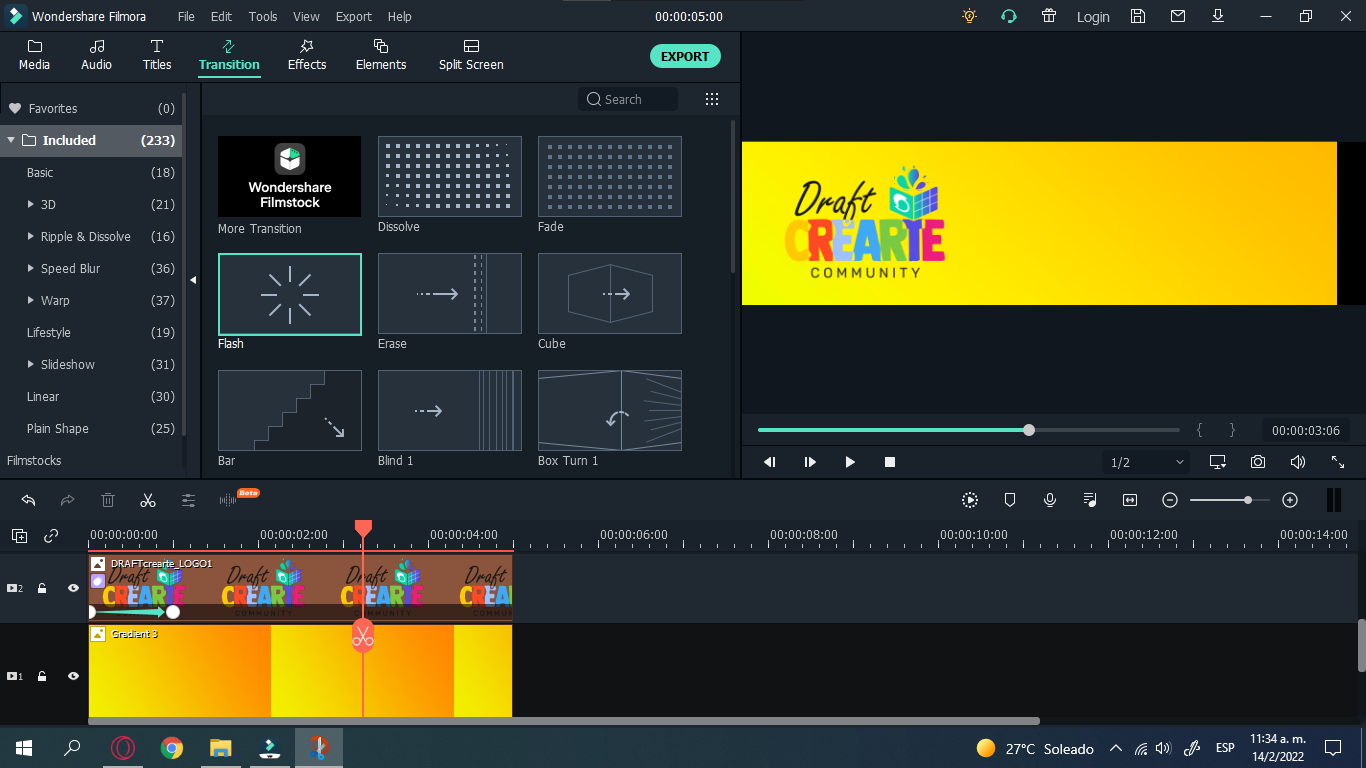Viewport: 1366px width, 768px height.
Task: Select the split scissors tool in toolbar
Action: [x=148, y=500]
